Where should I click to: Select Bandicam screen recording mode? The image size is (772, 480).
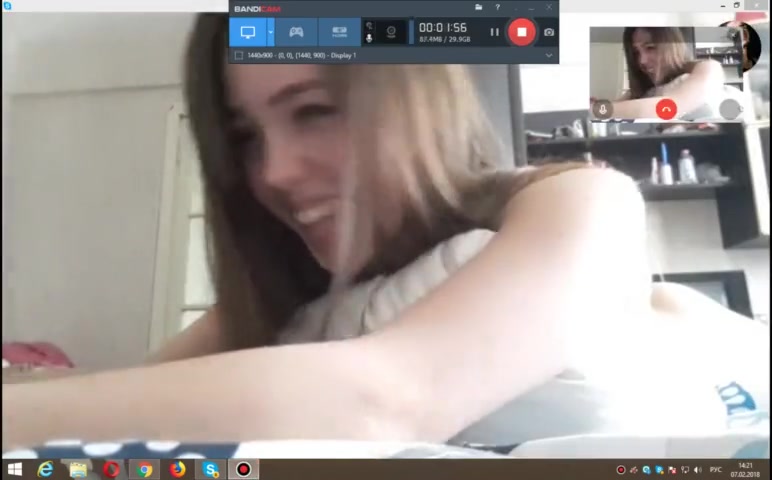tap(247, 32)
